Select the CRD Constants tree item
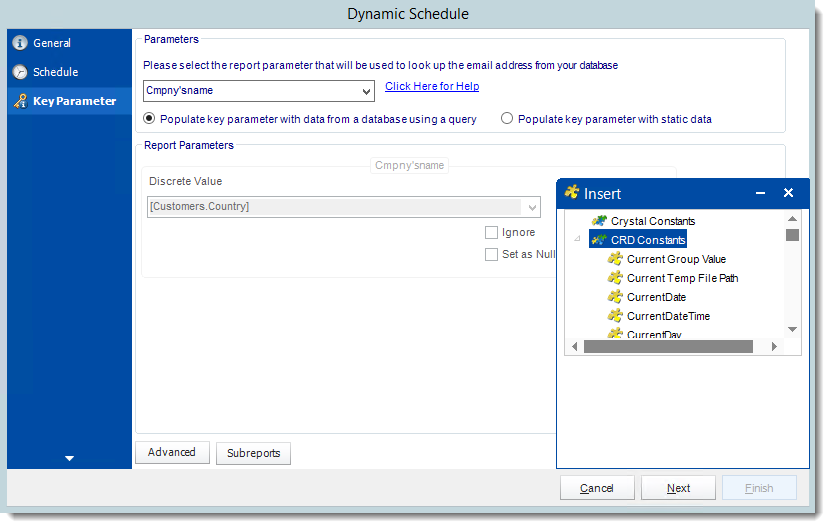Image resolution: width=830 pixels, height=528 pixels. [648, 240]
